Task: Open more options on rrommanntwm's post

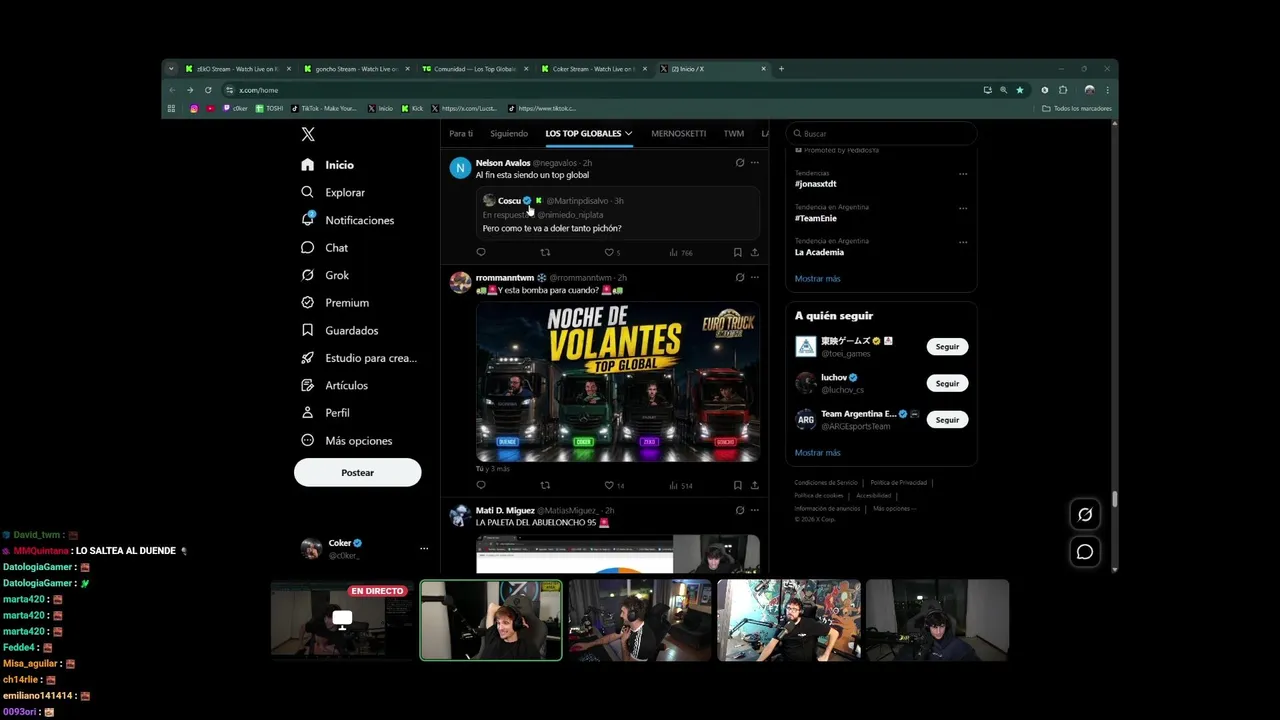Action: coord(755,277)
